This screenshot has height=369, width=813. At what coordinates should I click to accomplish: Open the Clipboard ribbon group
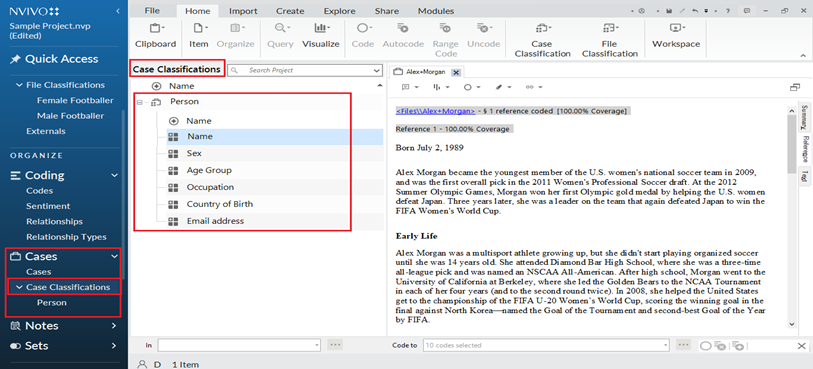coord(156,36)
